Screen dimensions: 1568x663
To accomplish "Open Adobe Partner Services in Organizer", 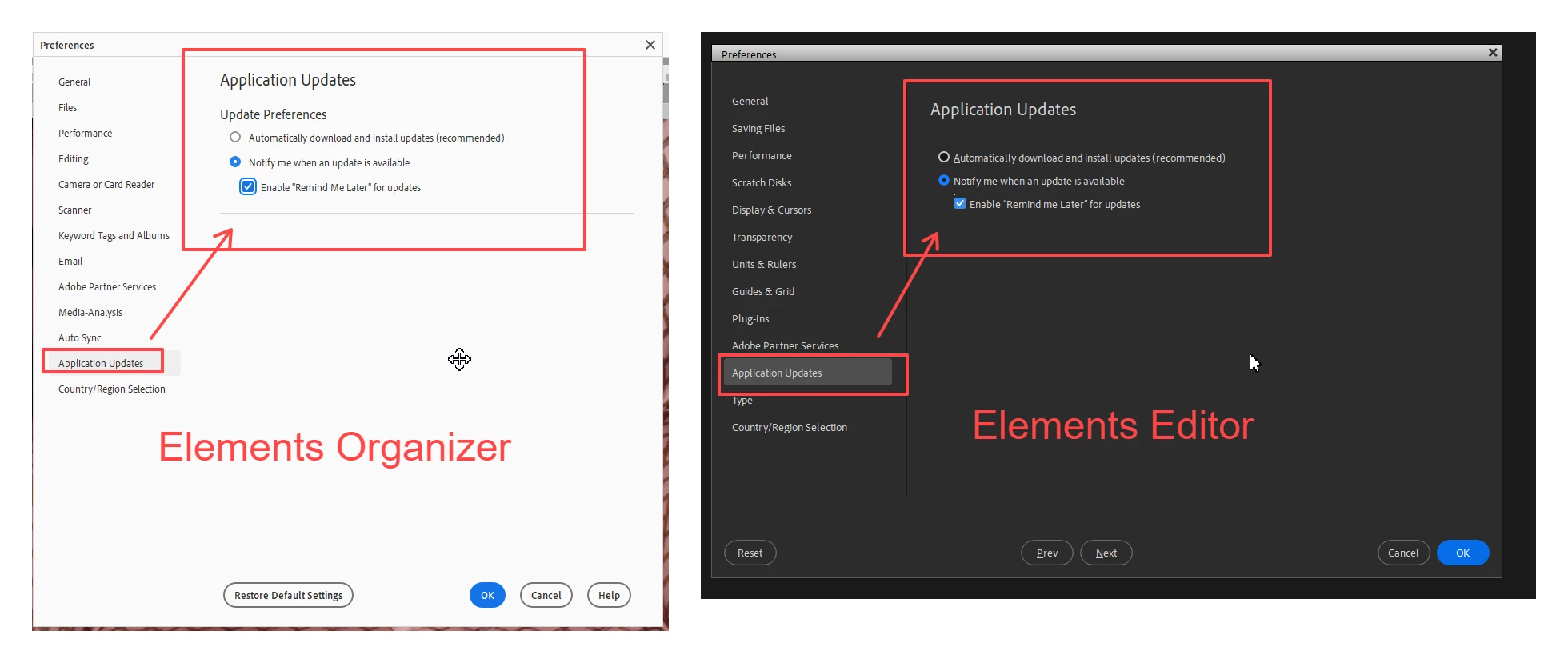I will [x=107, y=286].
